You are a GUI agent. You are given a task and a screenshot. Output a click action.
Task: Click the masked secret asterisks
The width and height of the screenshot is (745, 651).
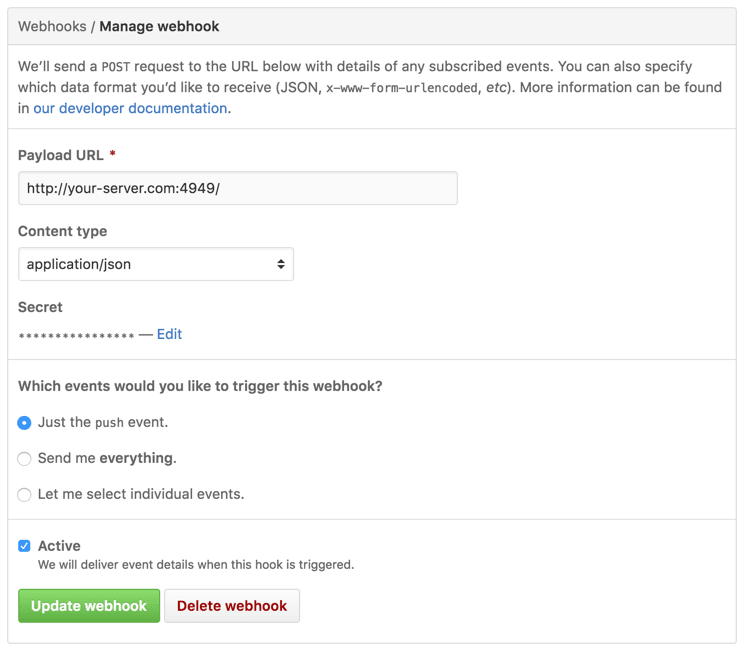click(76, 335)
